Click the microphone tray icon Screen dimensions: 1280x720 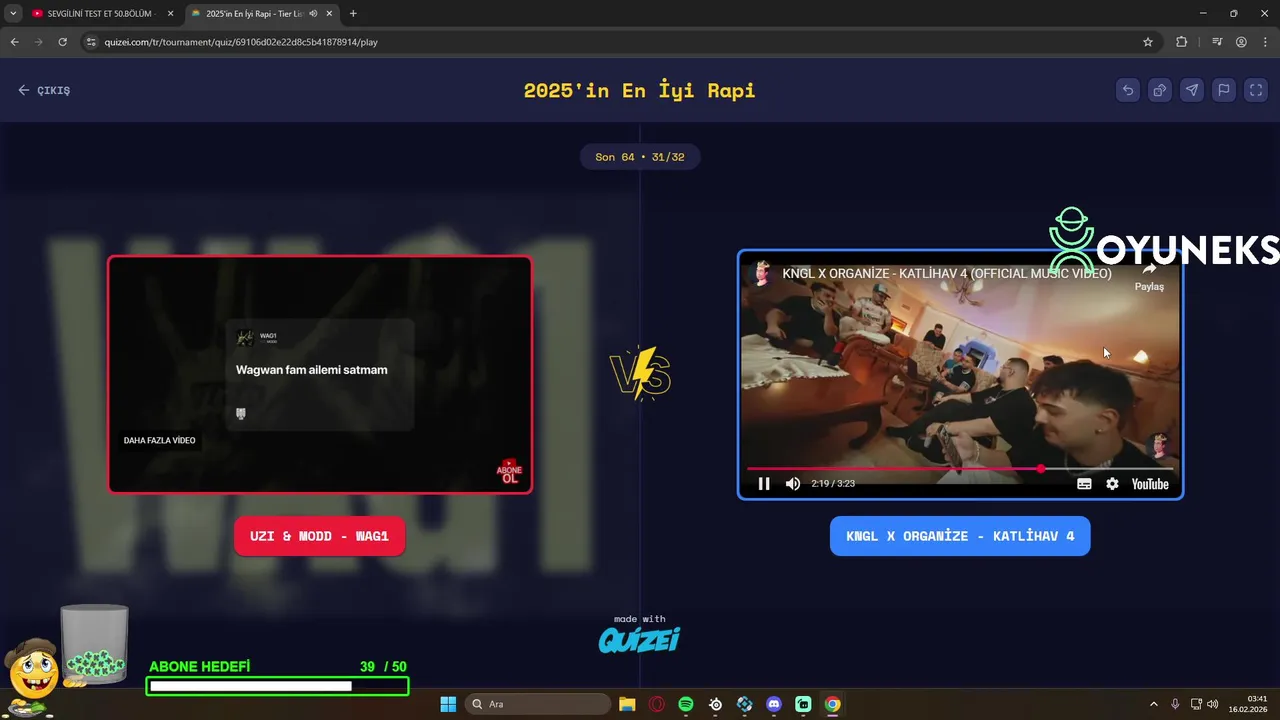[x=1175, y=704]
